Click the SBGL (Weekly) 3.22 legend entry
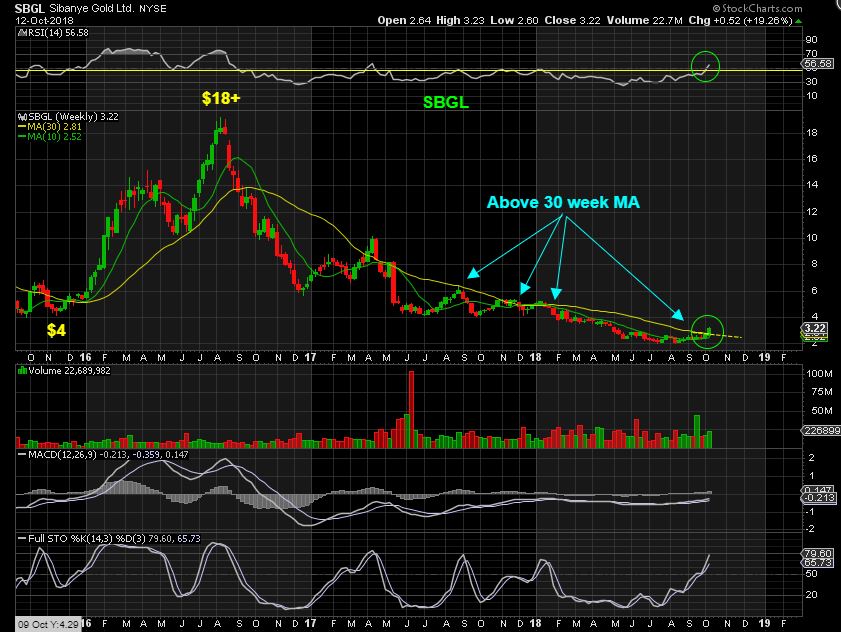 tap(73, 117)
